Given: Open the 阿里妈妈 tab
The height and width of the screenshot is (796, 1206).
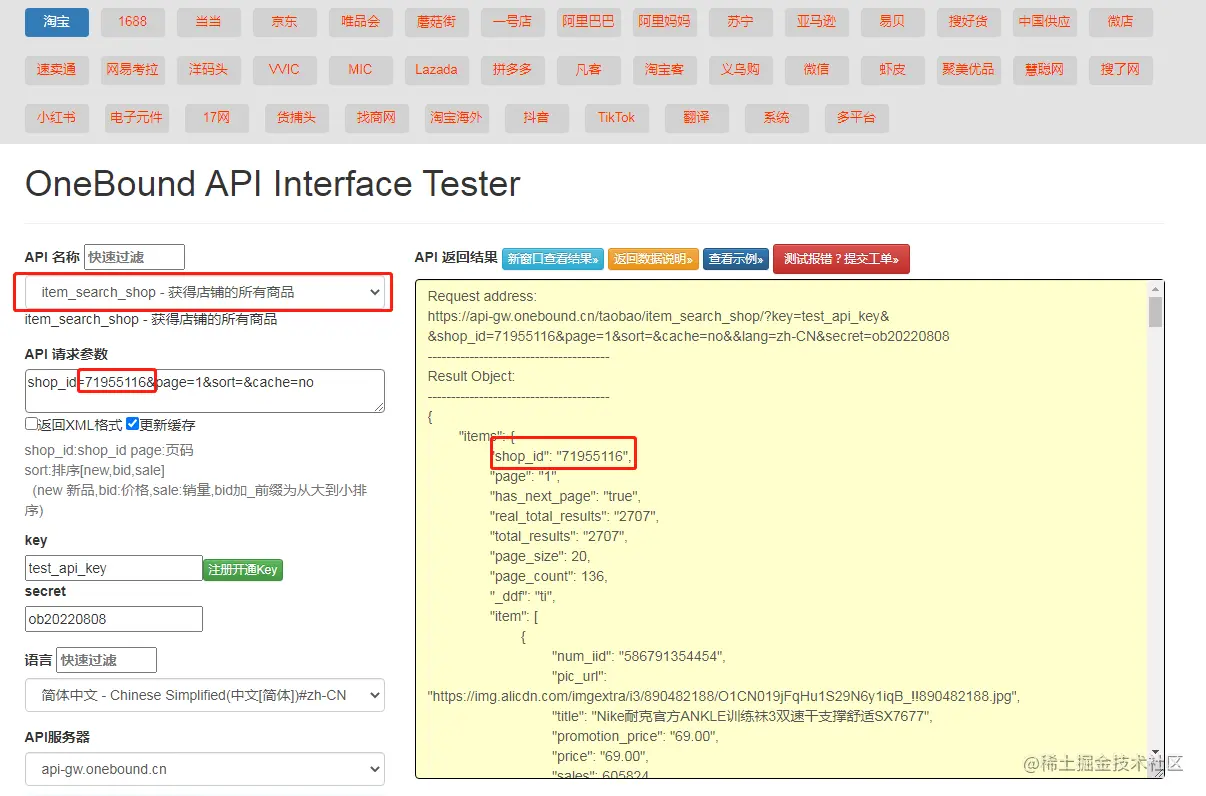Looking at the screenshot, I should (664, 22).
